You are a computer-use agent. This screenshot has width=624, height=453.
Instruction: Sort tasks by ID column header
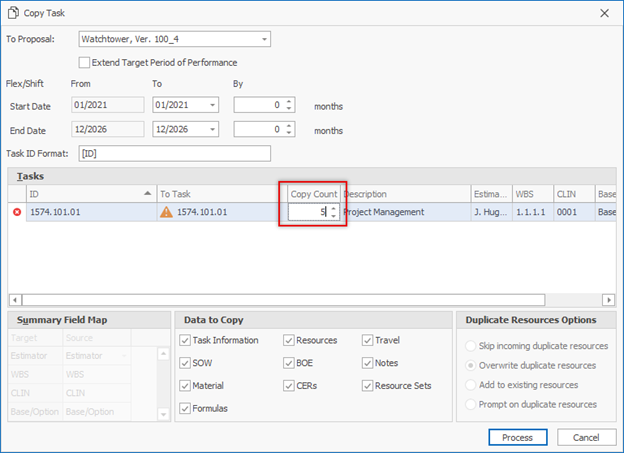[x=85, y=193]
